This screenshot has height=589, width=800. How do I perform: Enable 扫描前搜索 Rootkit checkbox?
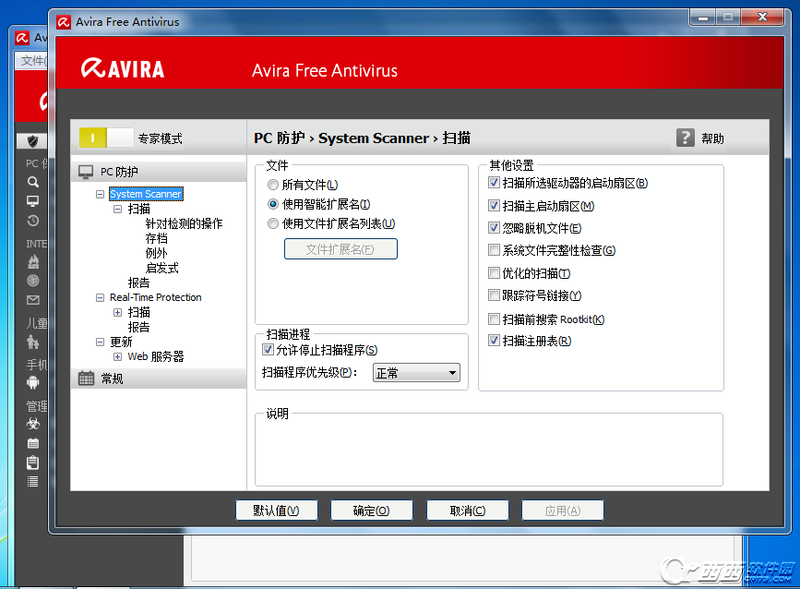click(494, 319)
